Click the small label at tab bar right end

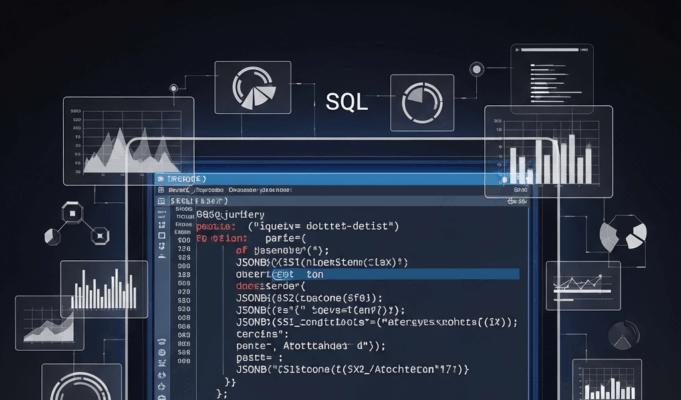[517, 202]
